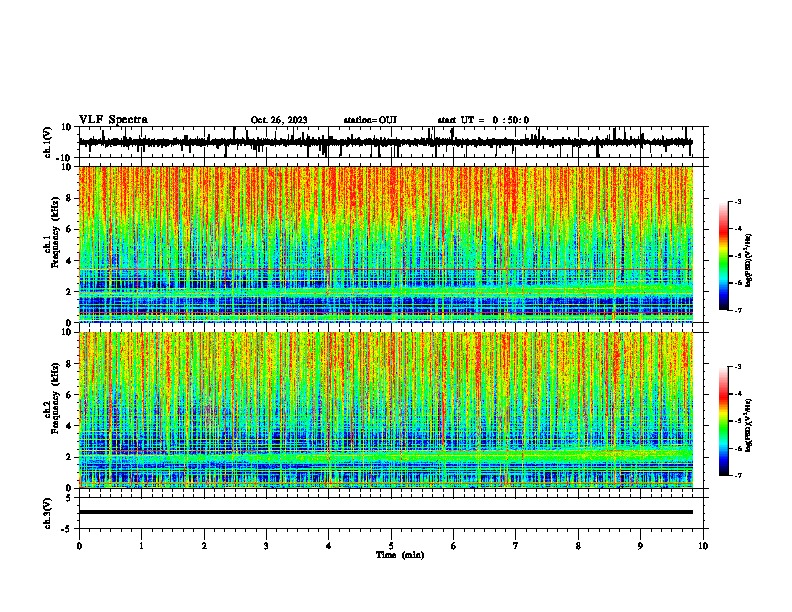792x612 pixels.
Task: Click the "-7" label on ch.2 colorbar
Action: coord(738,476)
